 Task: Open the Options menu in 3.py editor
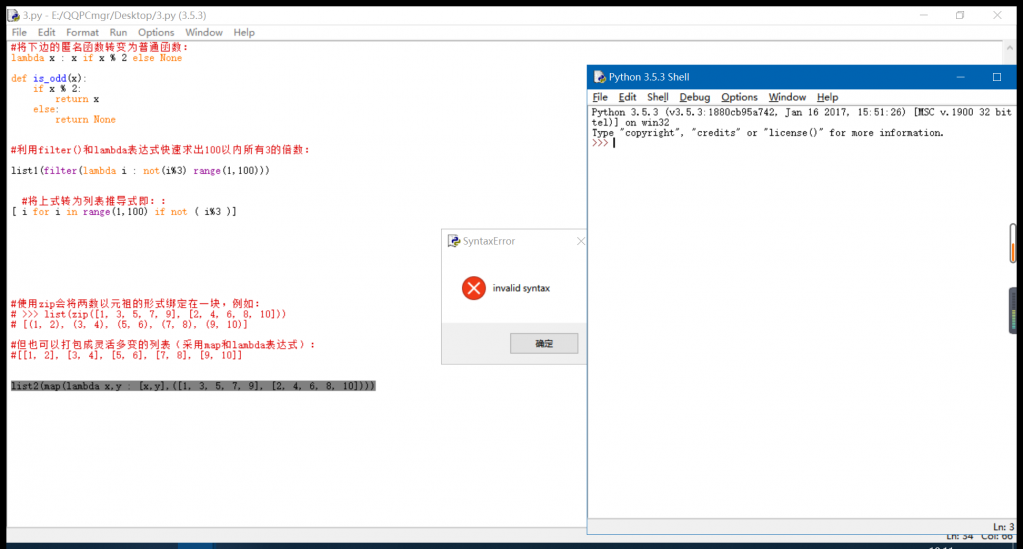point(156,32)
